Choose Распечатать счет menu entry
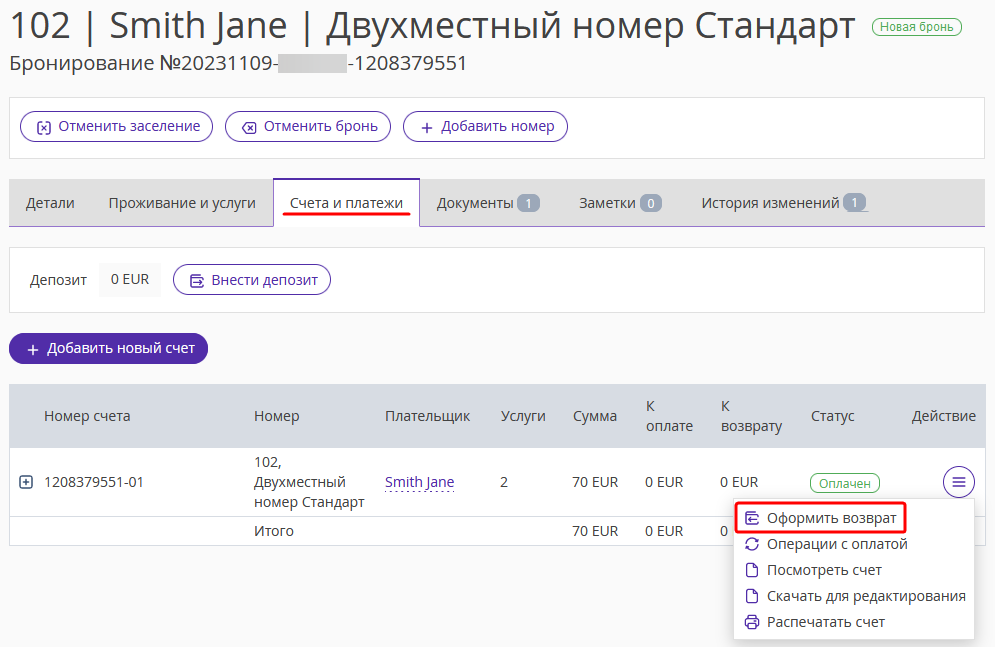The image size is (995, 647). [815, 622]
